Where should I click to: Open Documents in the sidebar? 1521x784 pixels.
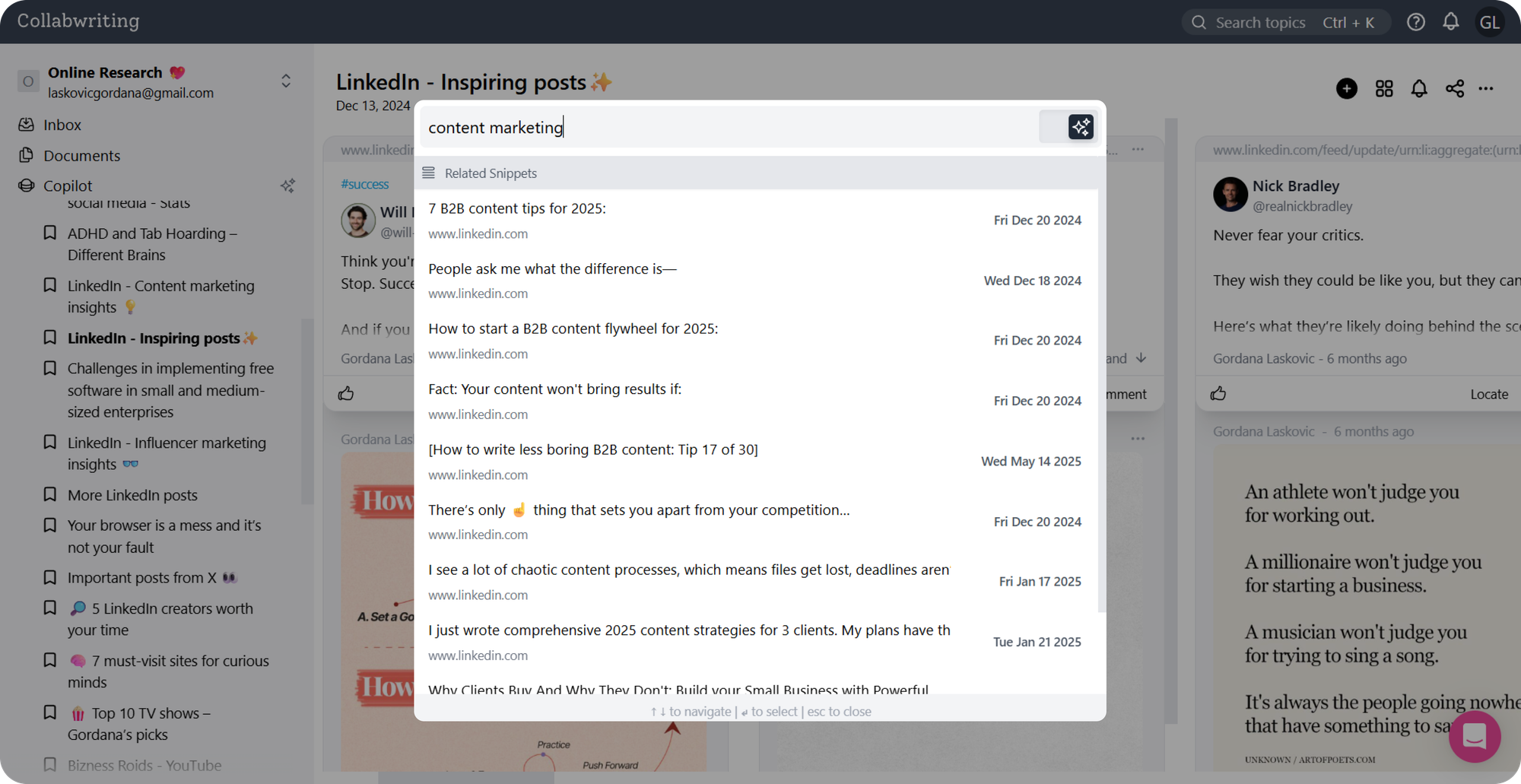point(81,156)
